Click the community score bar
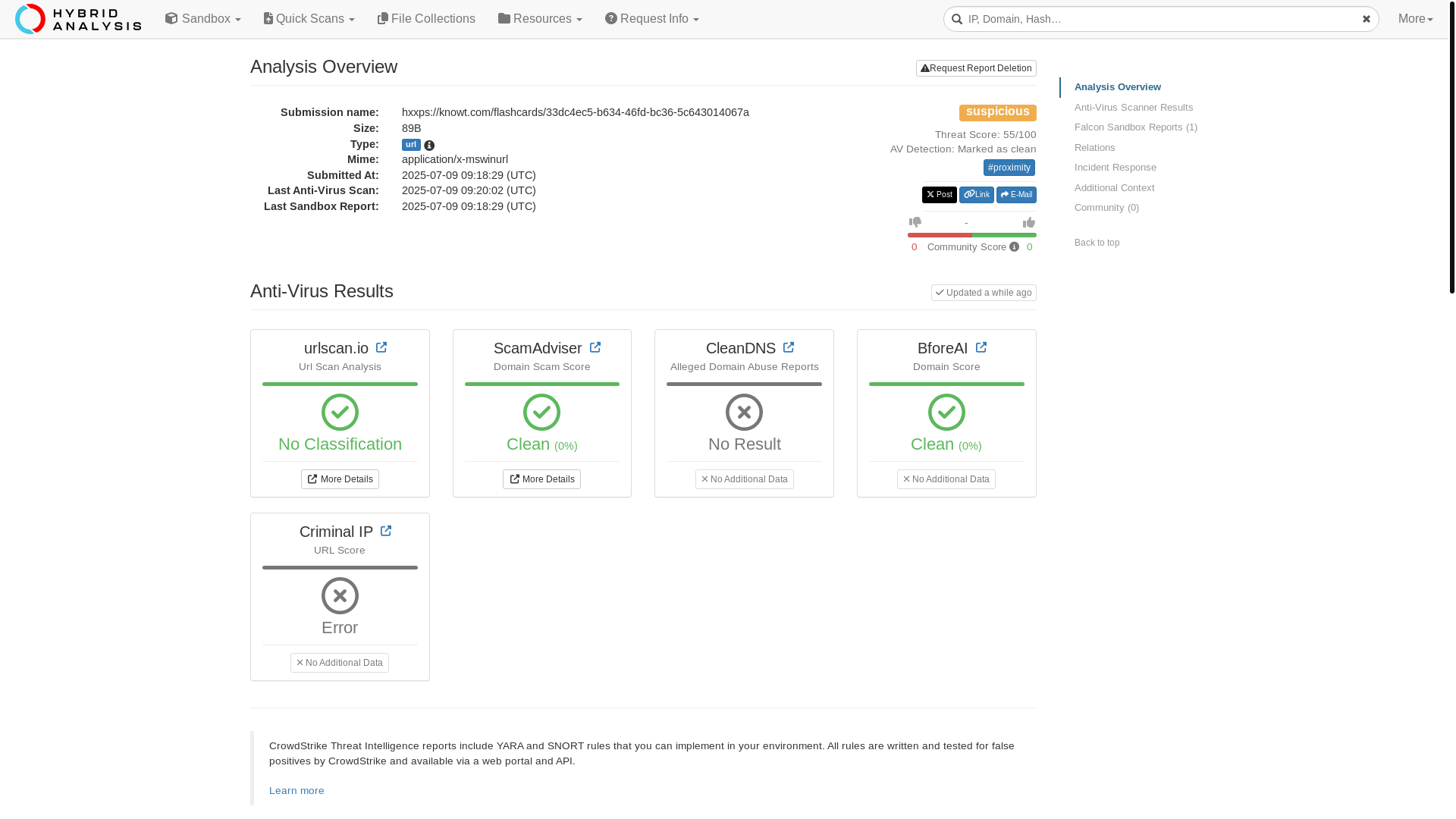The image size is (1456, 819). tap(972, 235)
